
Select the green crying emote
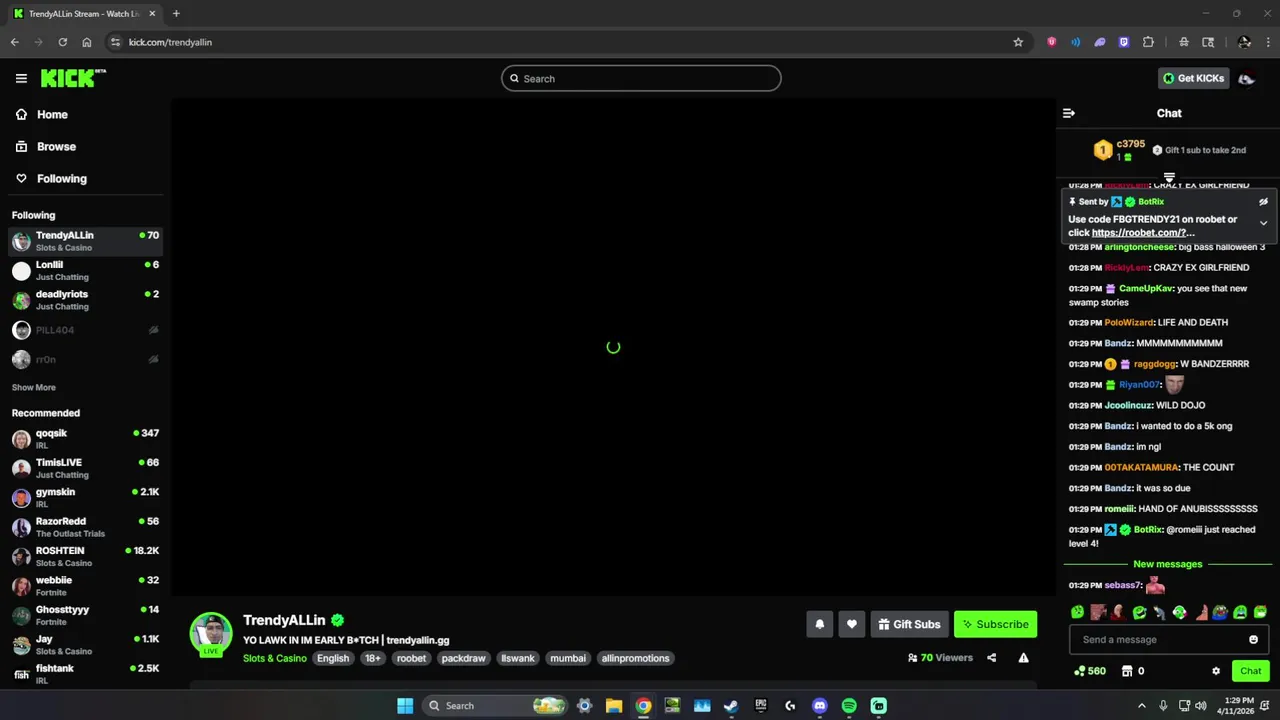click(x=1240, y=612)
